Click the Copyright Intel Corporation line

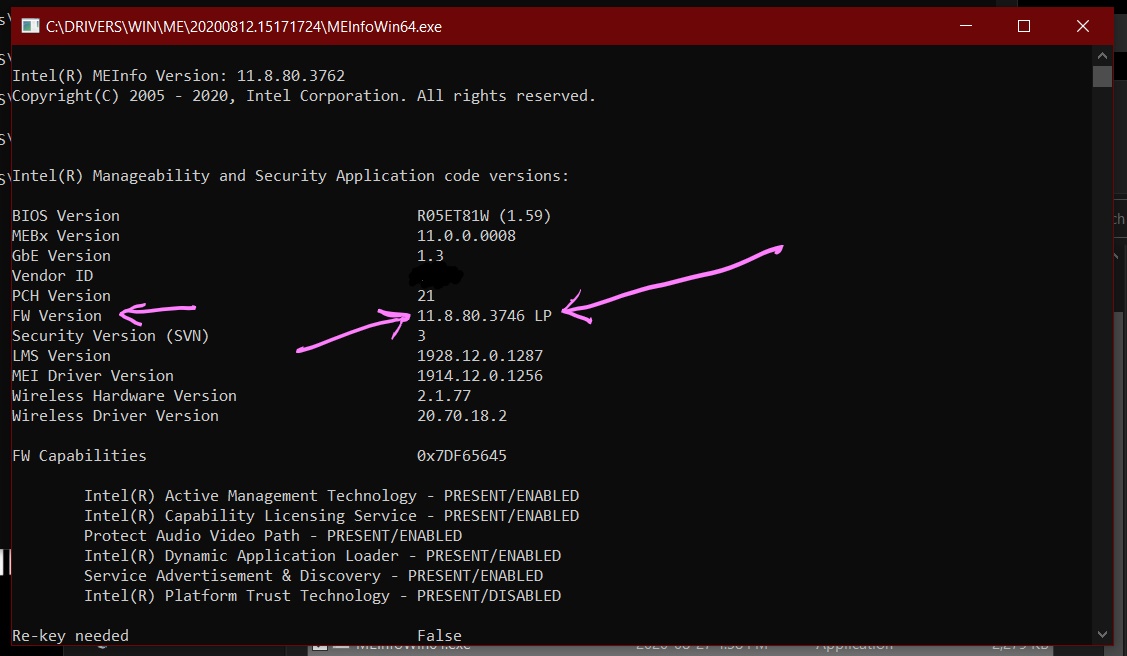coord(304,96)
